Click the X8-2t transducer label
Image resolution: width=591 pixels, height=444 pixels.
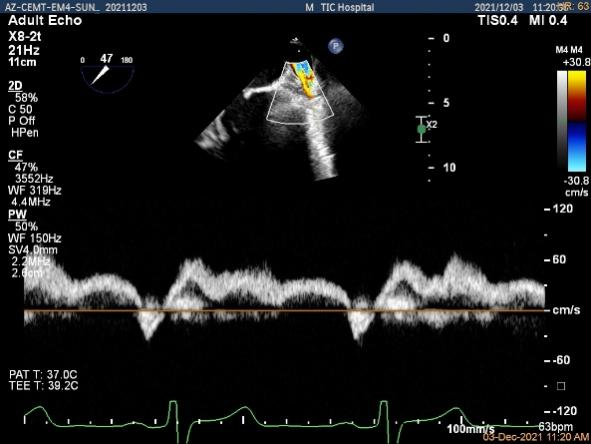tap(24, 37)
